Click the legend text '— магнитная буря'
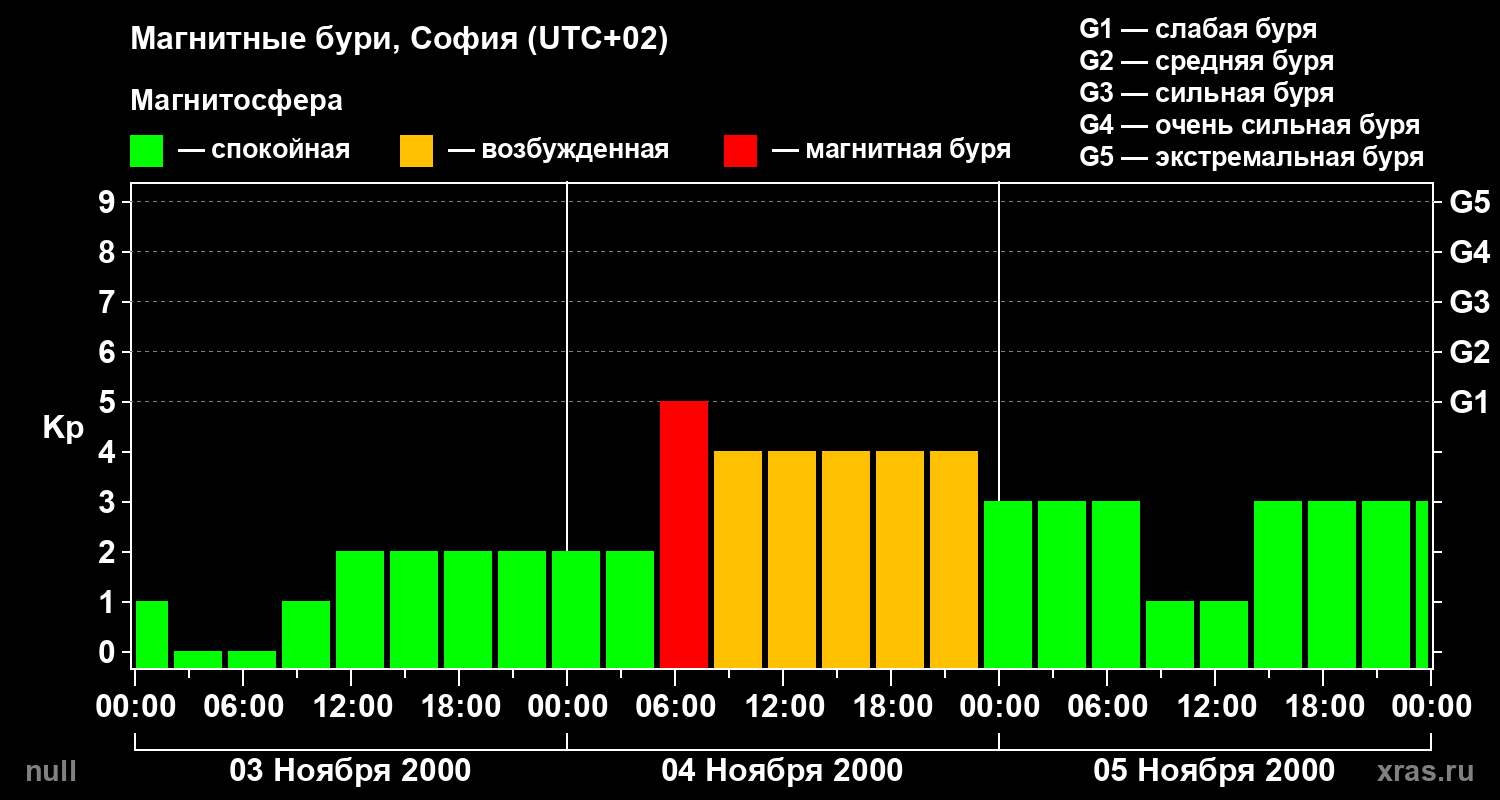The height and width of the screenshot is (800, 1500). 891,150
